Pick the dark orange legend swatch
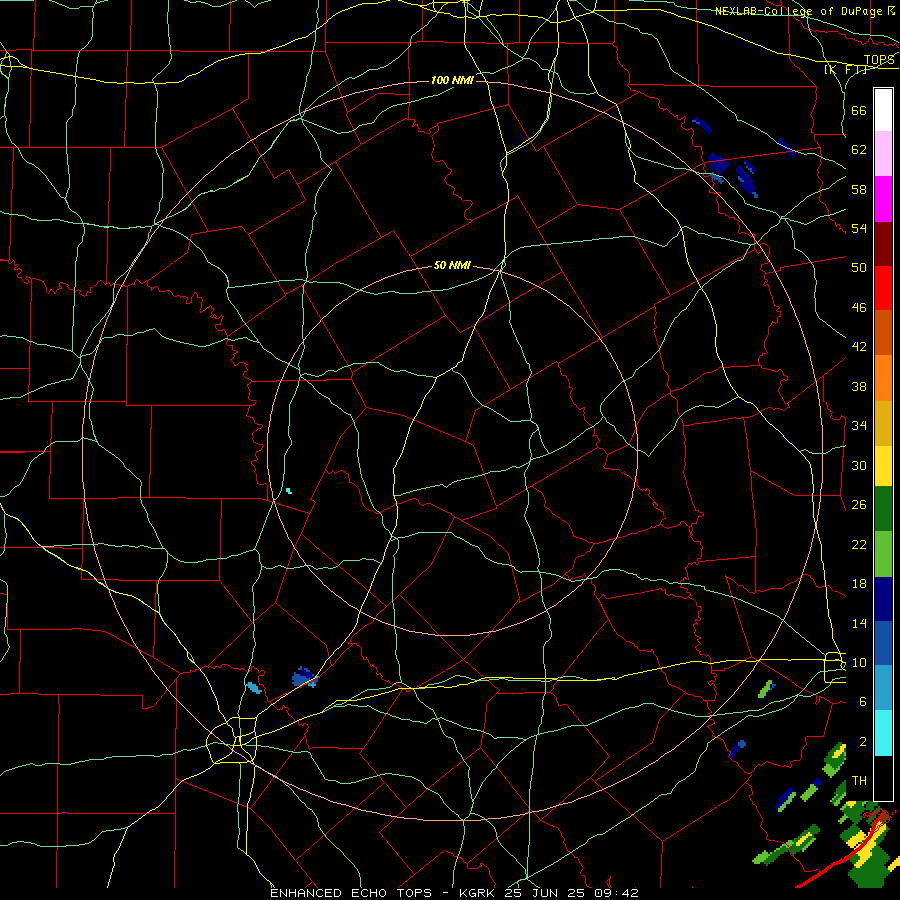This screenshot has width=900, height=900. tap(883, 332)
